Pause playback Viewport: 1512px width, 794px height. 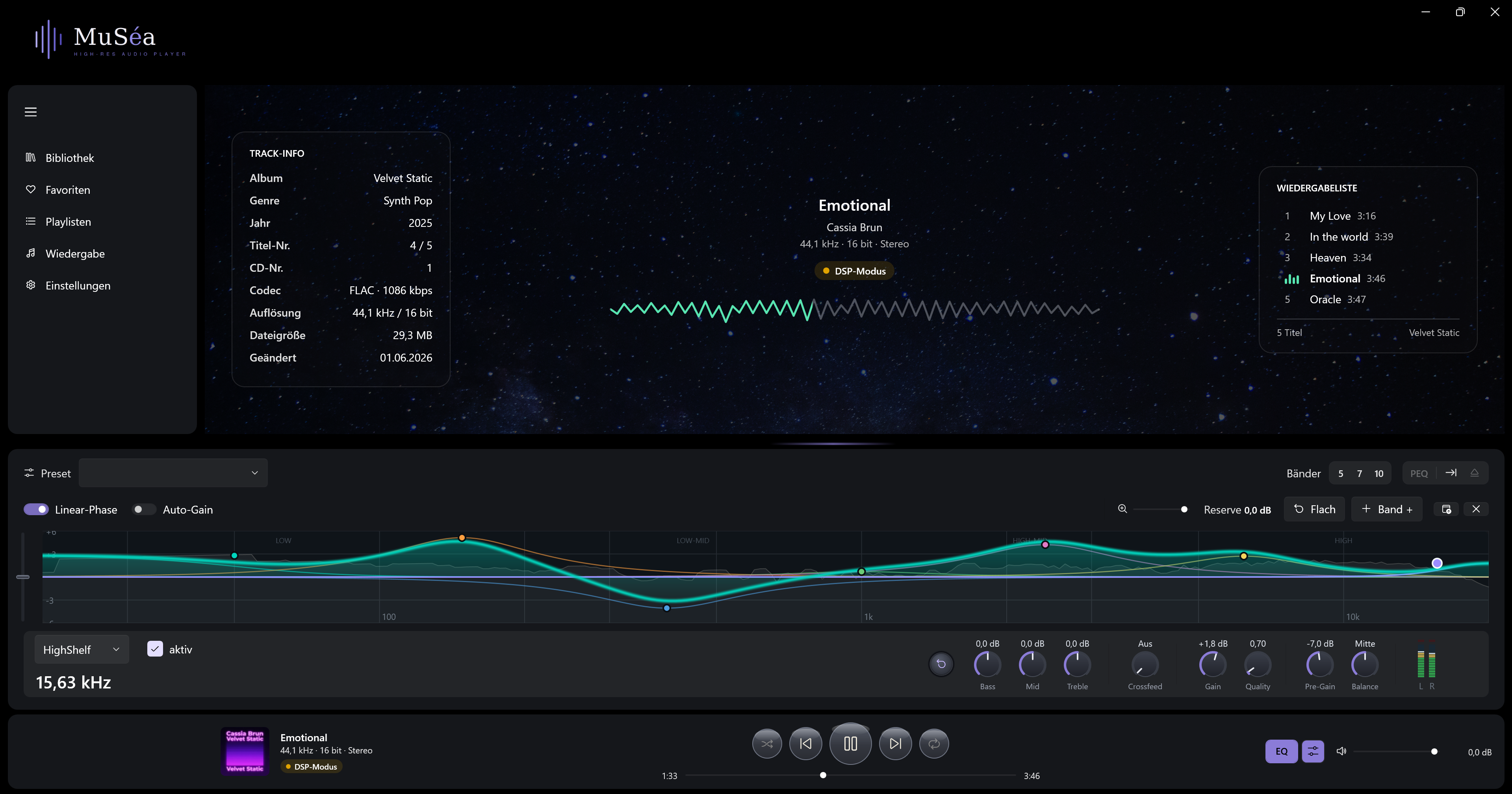pos(850,744)
